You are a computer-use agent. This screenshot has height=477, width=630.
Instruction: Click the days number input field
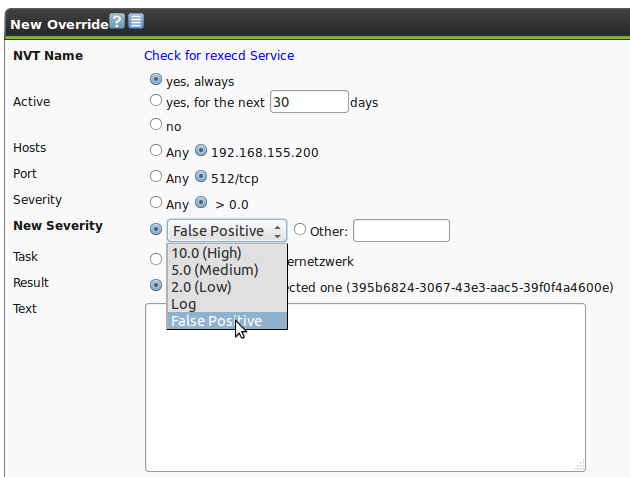308,102
